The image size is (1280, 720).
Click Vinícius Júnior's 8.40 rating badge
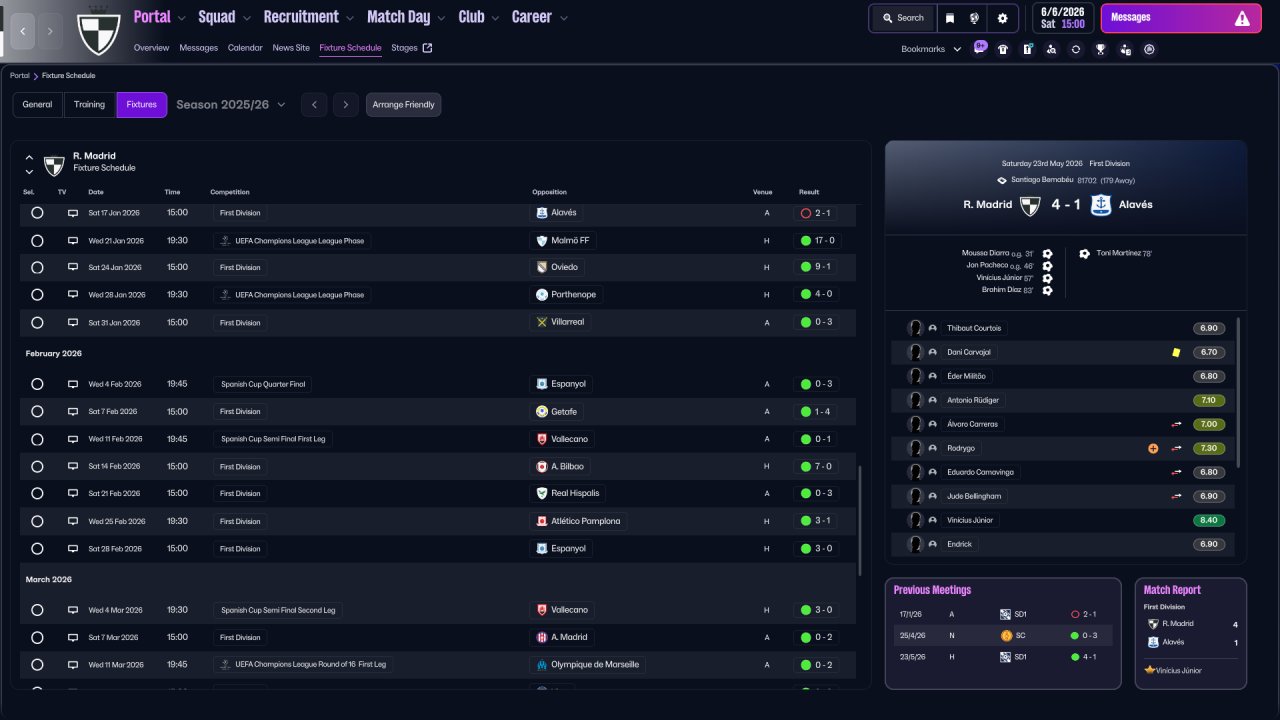(1209, 520)
